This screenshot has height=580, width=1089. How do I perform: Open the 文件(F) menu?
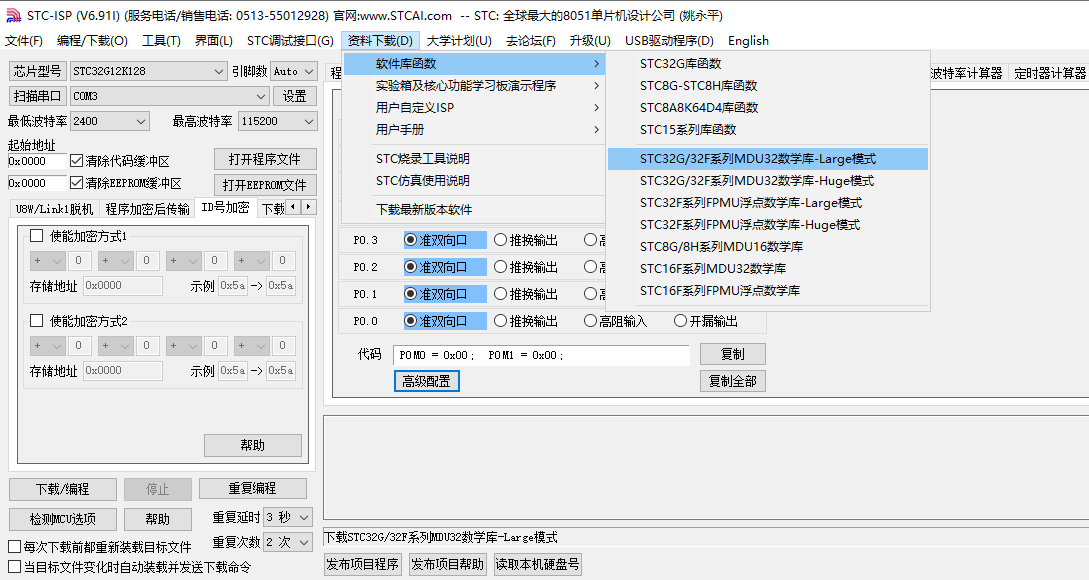24,41
